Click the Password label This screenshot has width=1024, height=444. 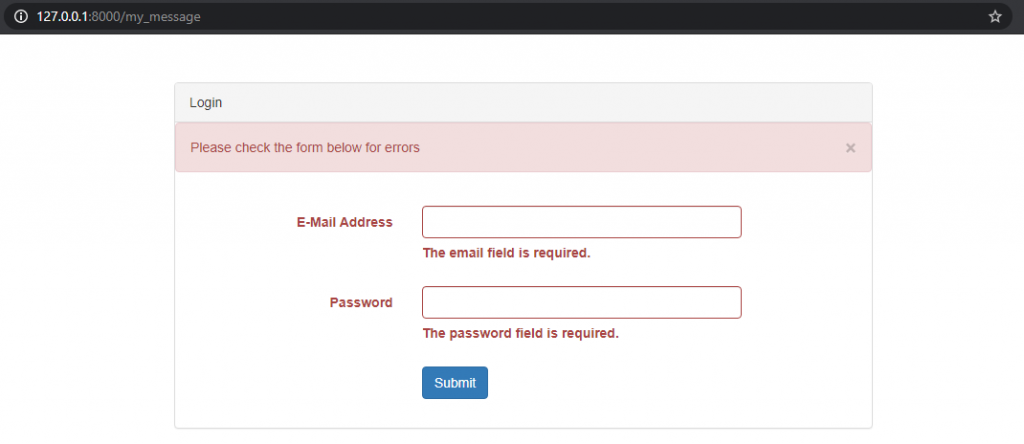coord(361,302)
